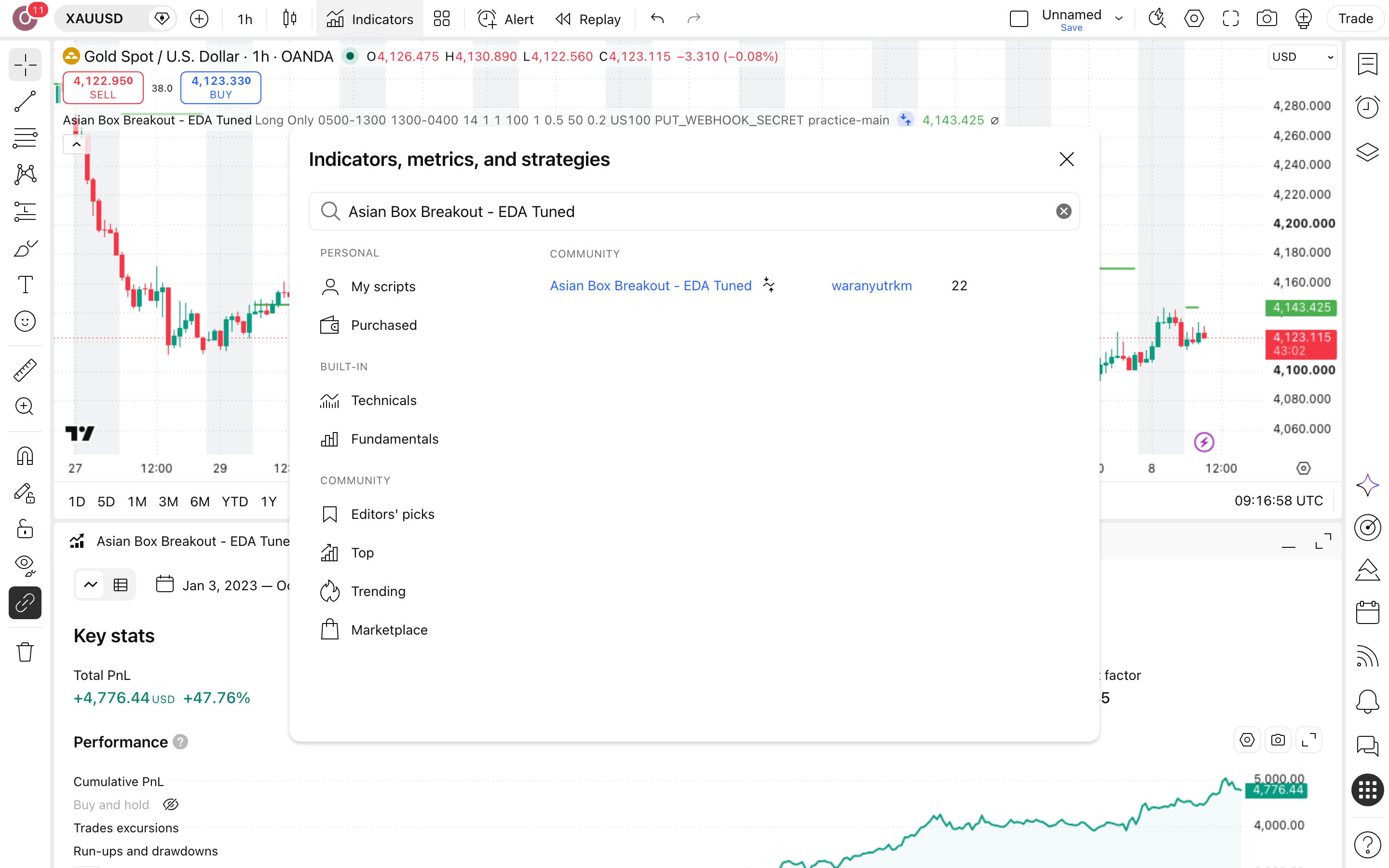Toggle Buy and hold visibility

click(x=170, y=804)
